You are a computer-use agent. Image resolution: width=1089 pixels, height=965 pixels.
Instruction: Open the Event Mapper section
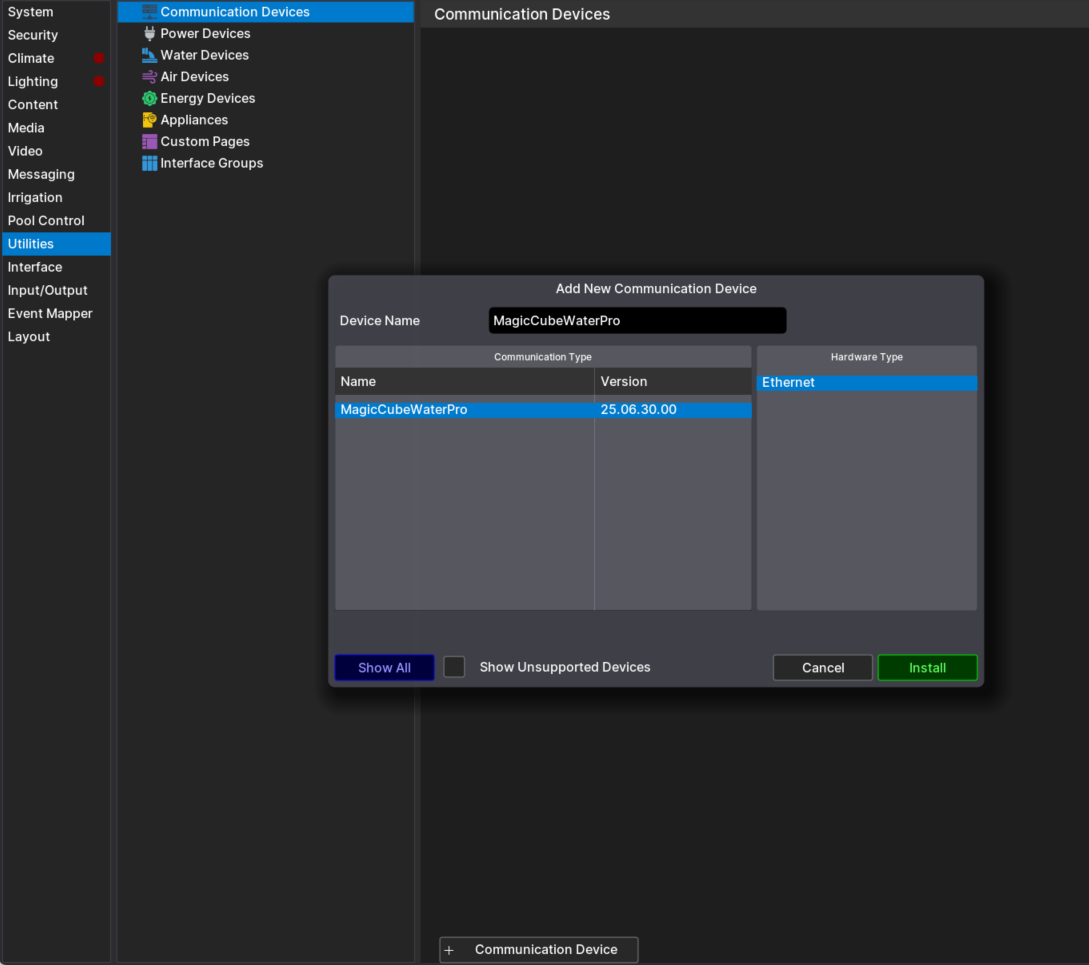coord(56,313)
